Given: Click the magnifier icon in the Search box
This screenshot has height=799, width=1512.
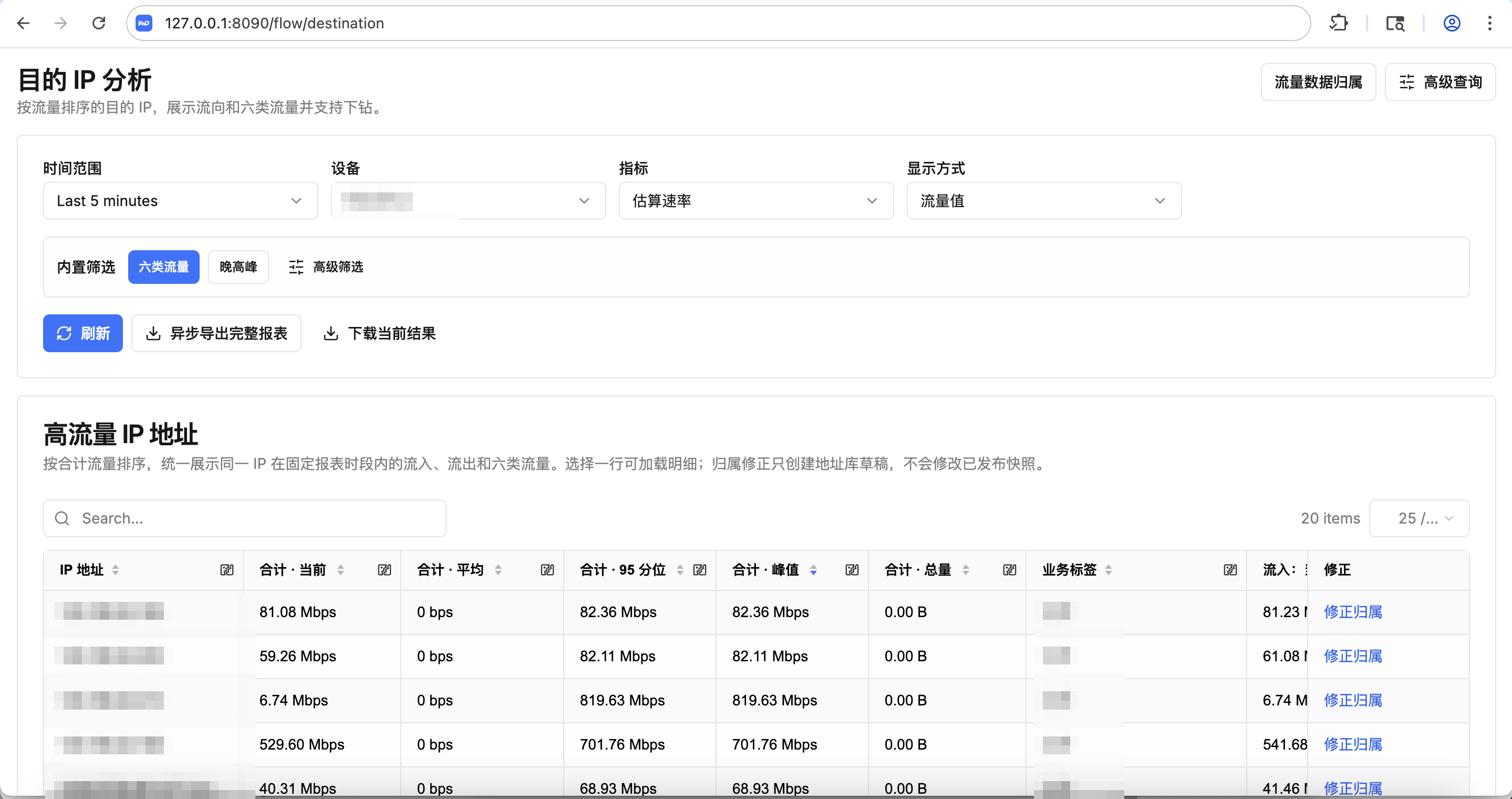Looking at the screenshot, I should pos(62,518).
